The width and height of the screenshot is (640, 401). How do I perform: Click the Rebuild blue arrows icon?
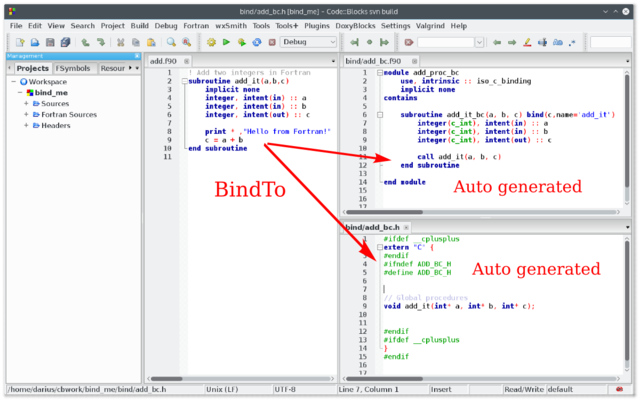tap(257, 42)
